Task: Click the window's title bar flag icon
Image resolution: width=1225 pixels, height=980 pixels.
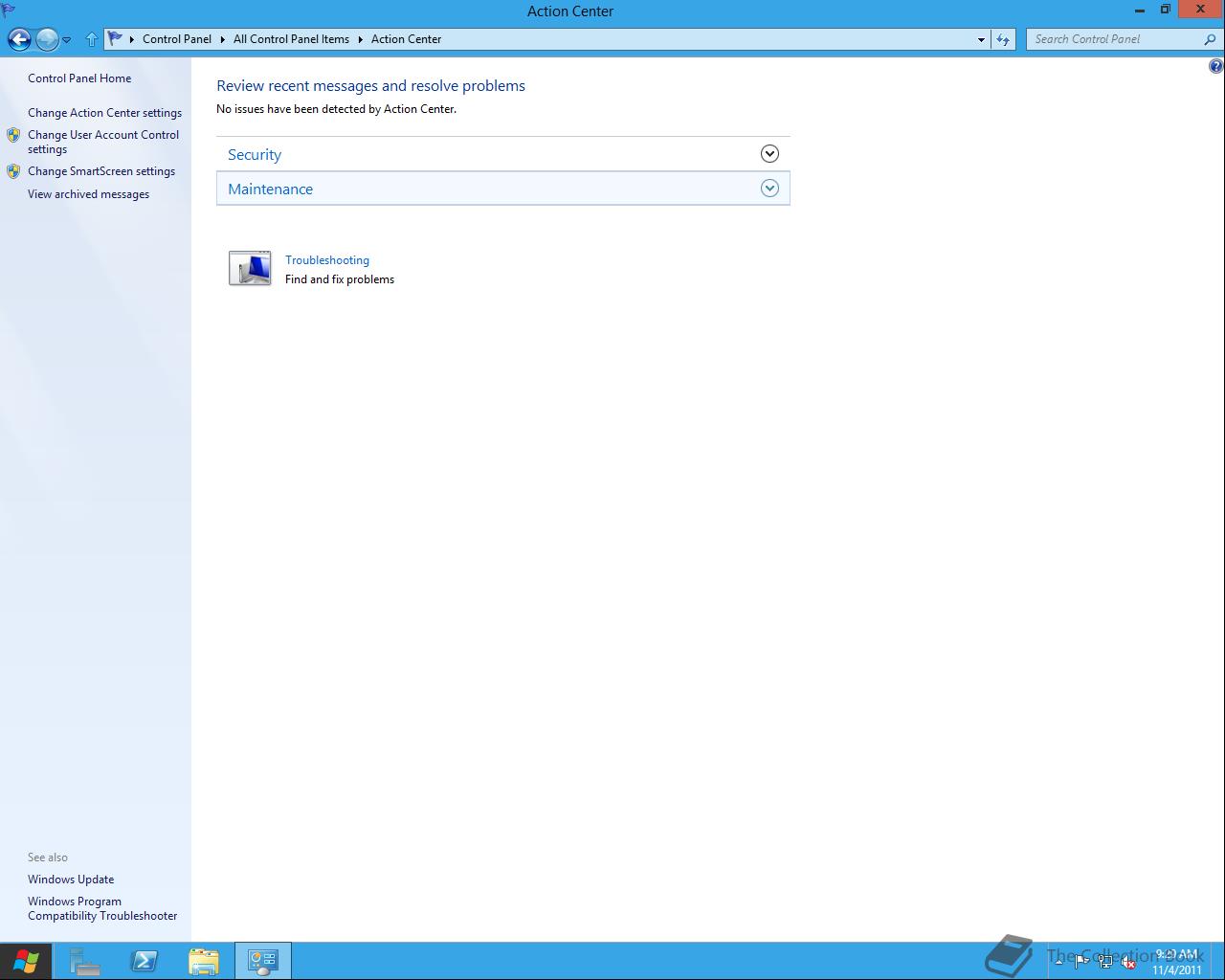Action: 9,11
